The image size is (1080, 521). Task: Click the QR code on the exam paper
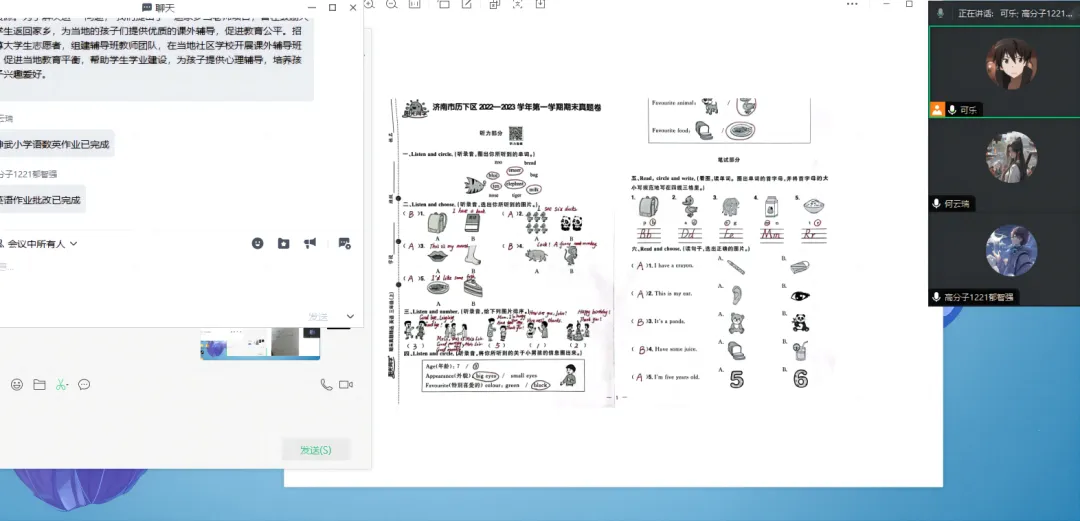pos(516,134)
